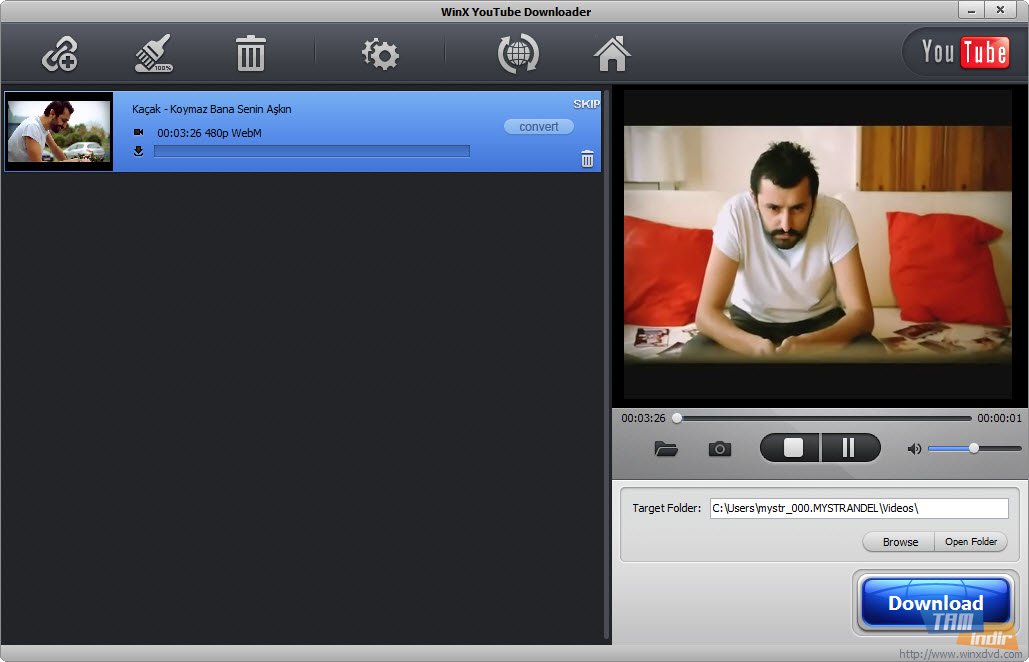
Task: Close the WinX YouTube Downloader window
Action: pos(1000,10)
